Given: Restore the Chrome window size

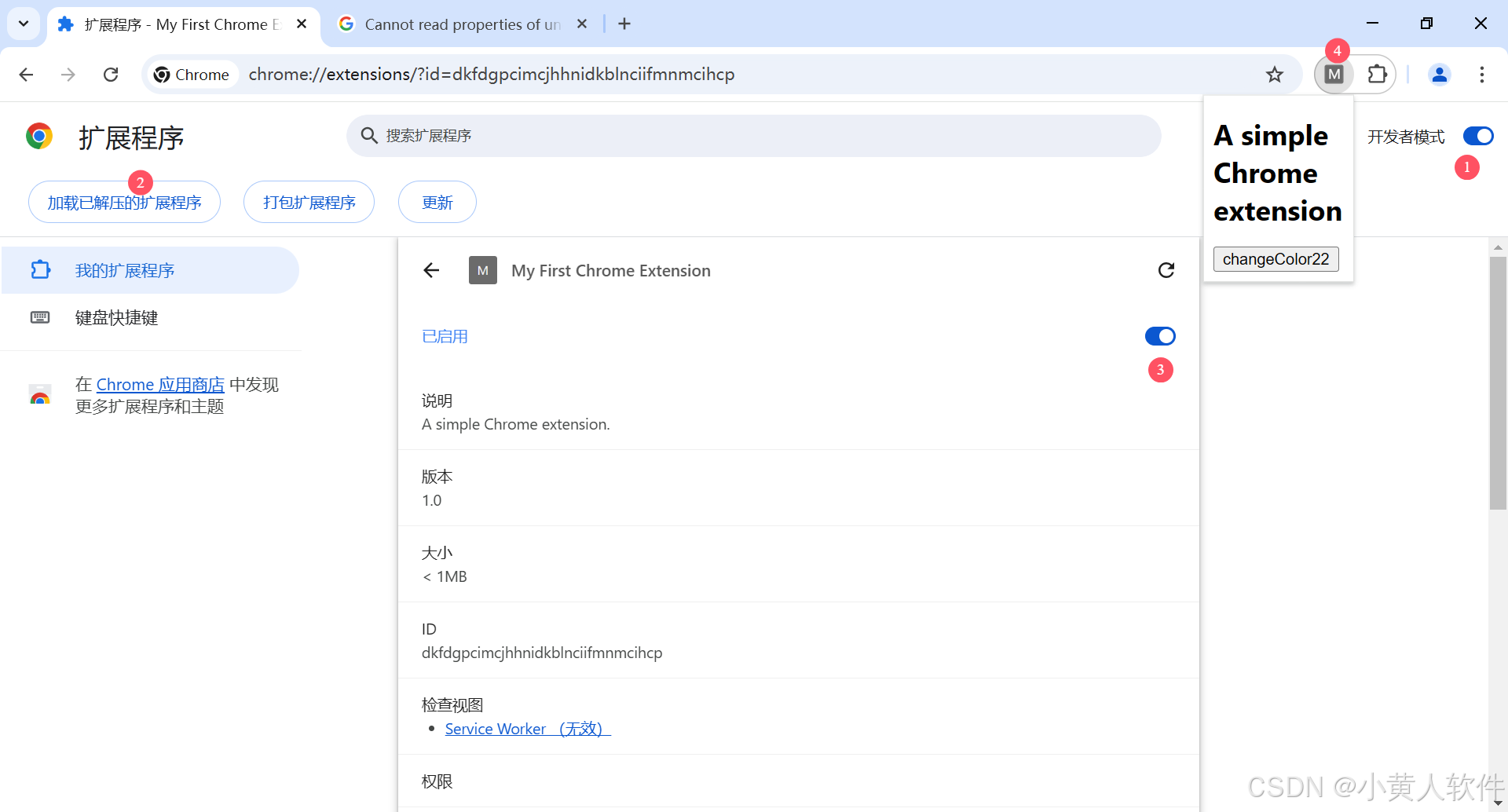Looking at the screenshot, I should click(x=1426, y=24).
